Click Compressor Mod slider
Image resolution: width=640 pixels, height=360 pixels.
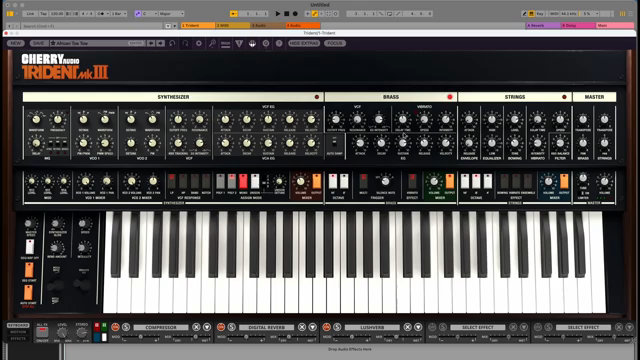[141, 337]
